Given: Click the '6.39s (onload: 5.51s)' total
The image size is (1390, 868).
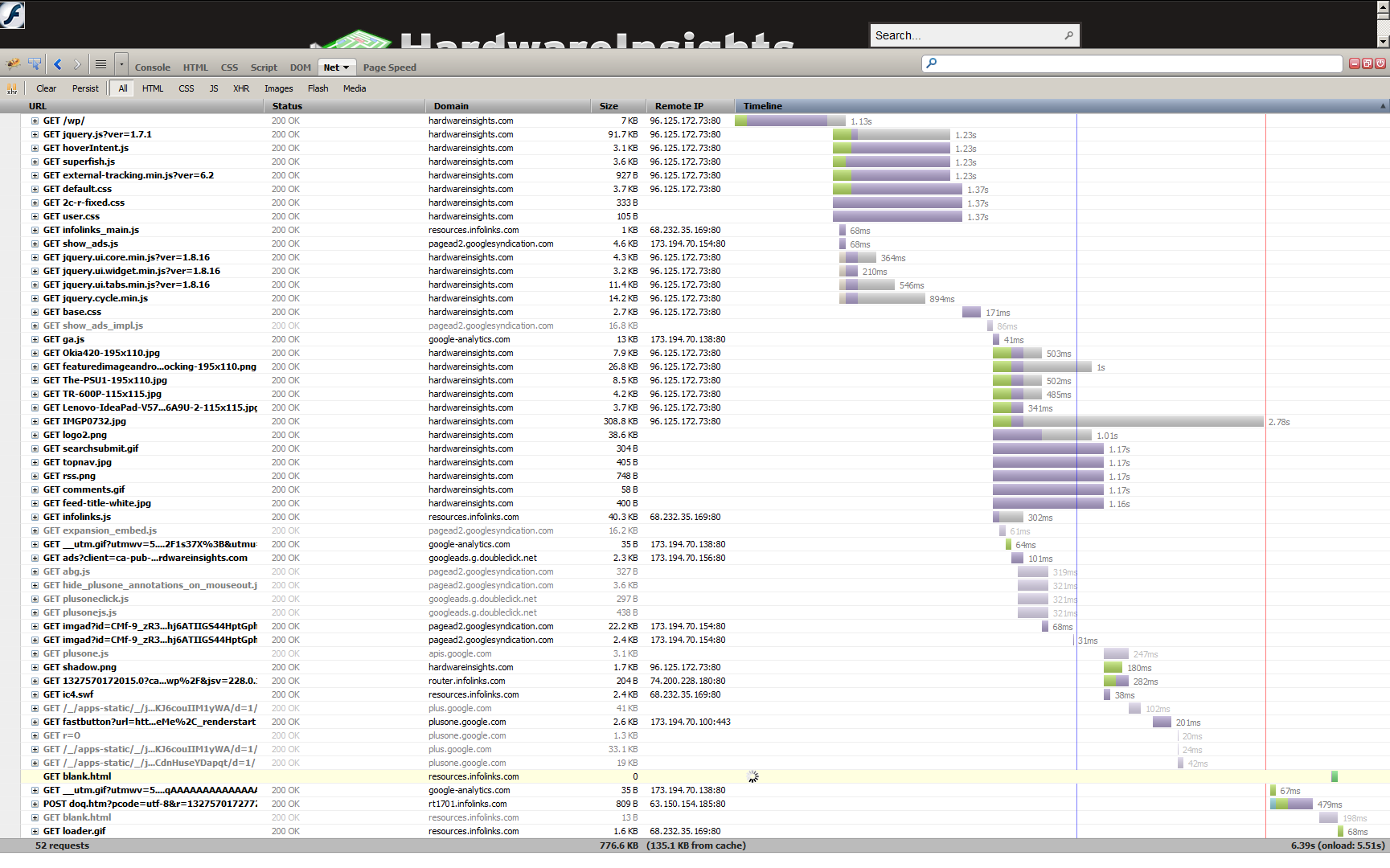Looking at the screenshot, I should click(1338, 845).
